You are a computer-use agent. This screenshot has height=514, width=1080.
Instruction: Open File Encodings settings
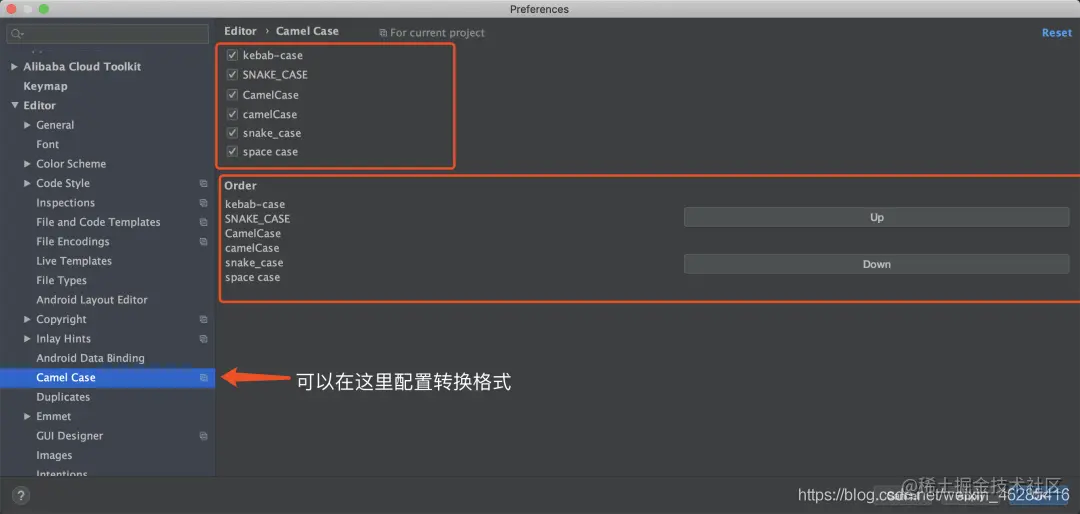73,241
